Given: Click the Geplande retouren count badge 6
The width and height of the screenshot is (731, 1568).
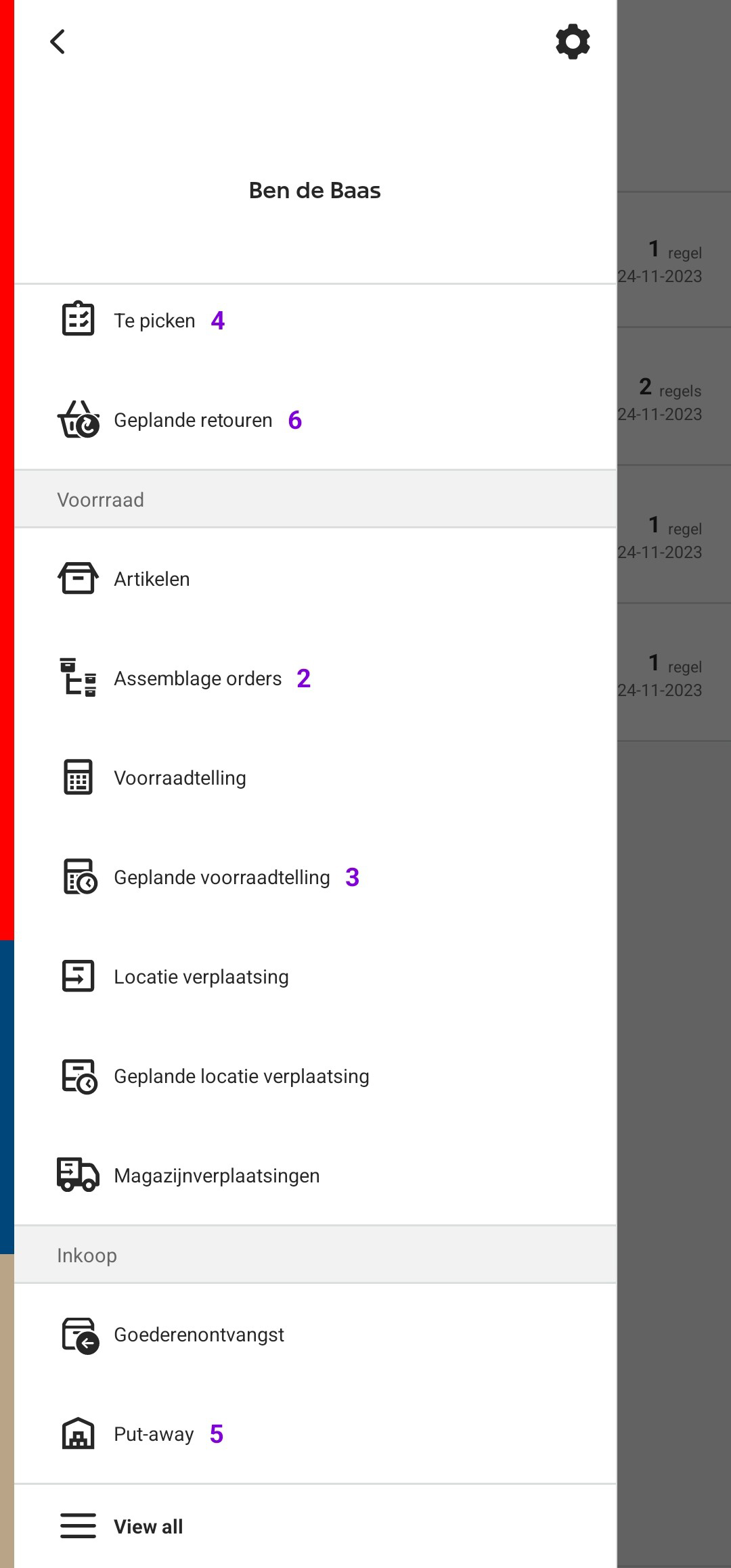Looking at the screenshot, I should 295,420.
